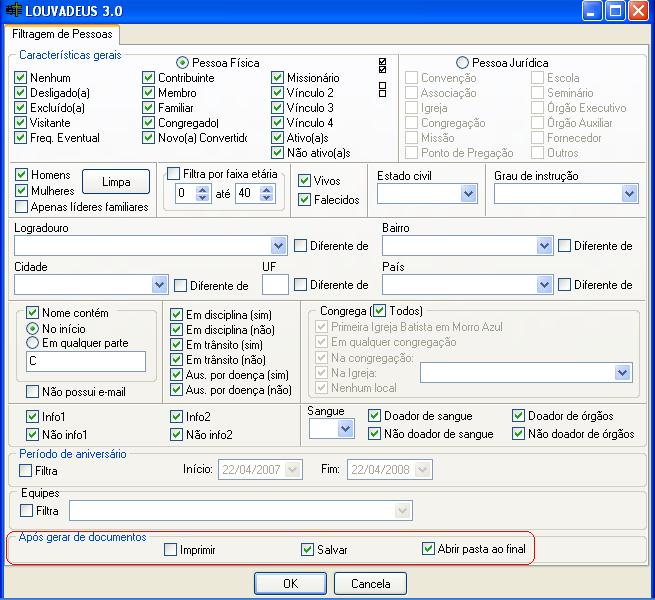This screenshot has height=600, width=655.
Task: Open the País dropdown
Action: pos(544,285)
